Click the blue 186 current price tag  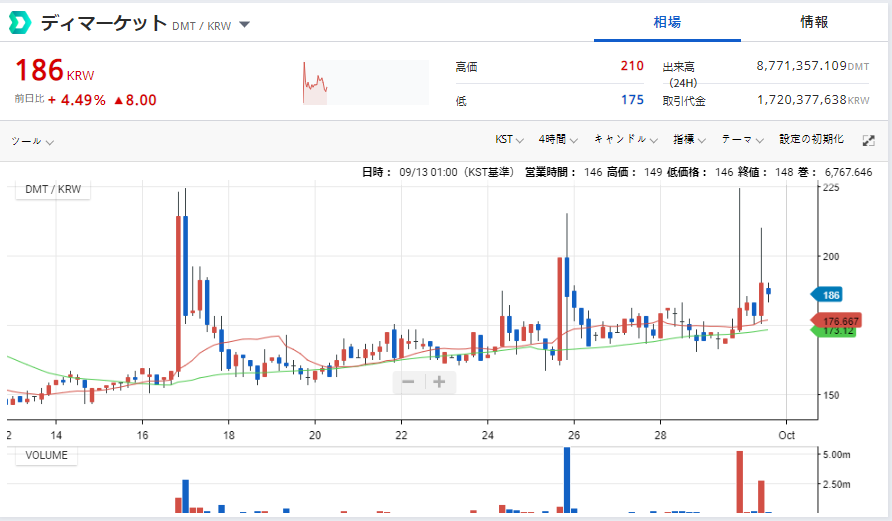click(830, 295)
